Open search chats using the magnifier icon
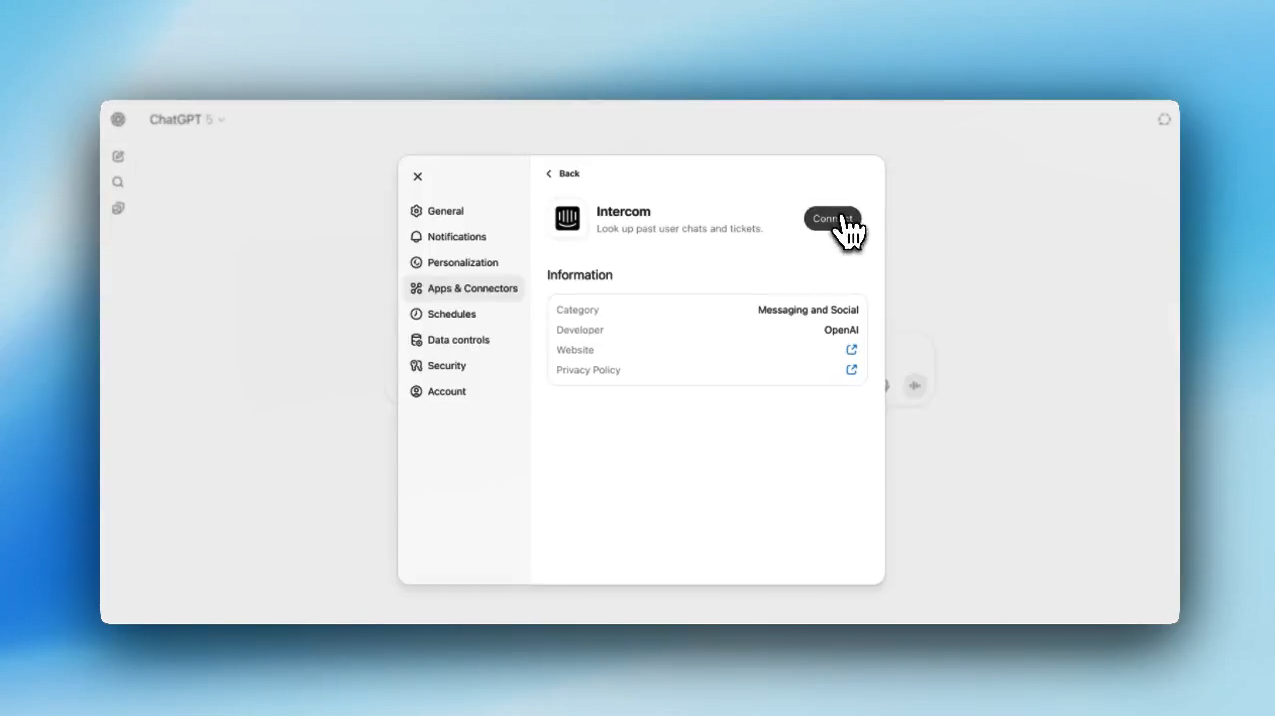 pos(118,182)
